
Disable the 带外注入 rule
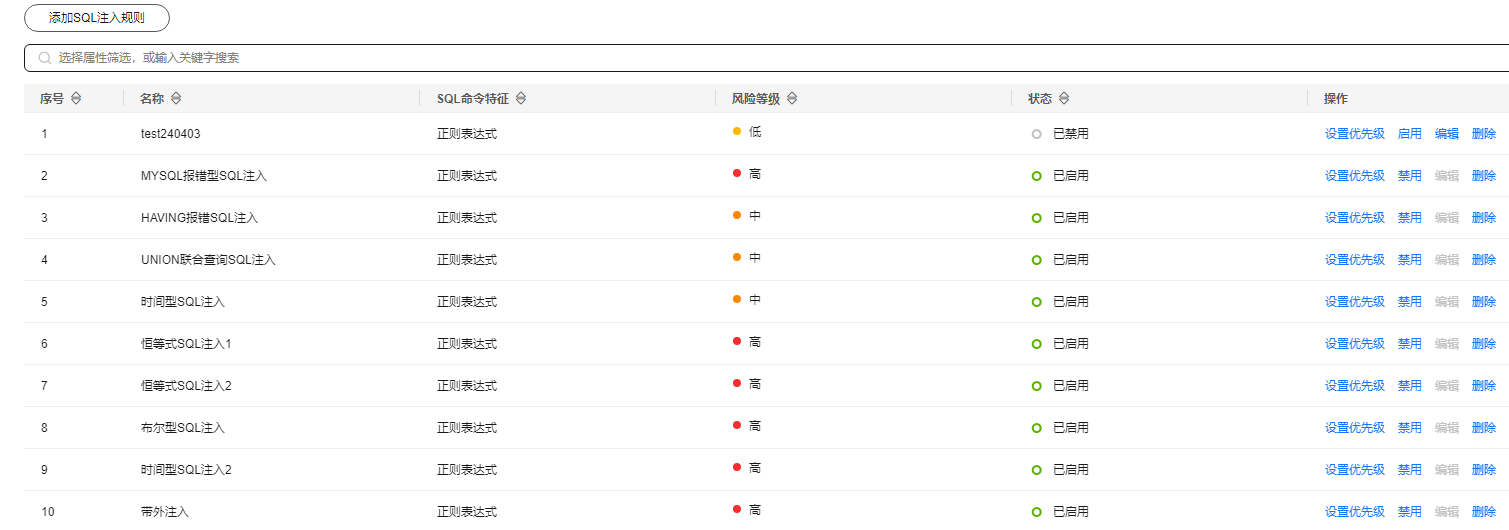1409,512
